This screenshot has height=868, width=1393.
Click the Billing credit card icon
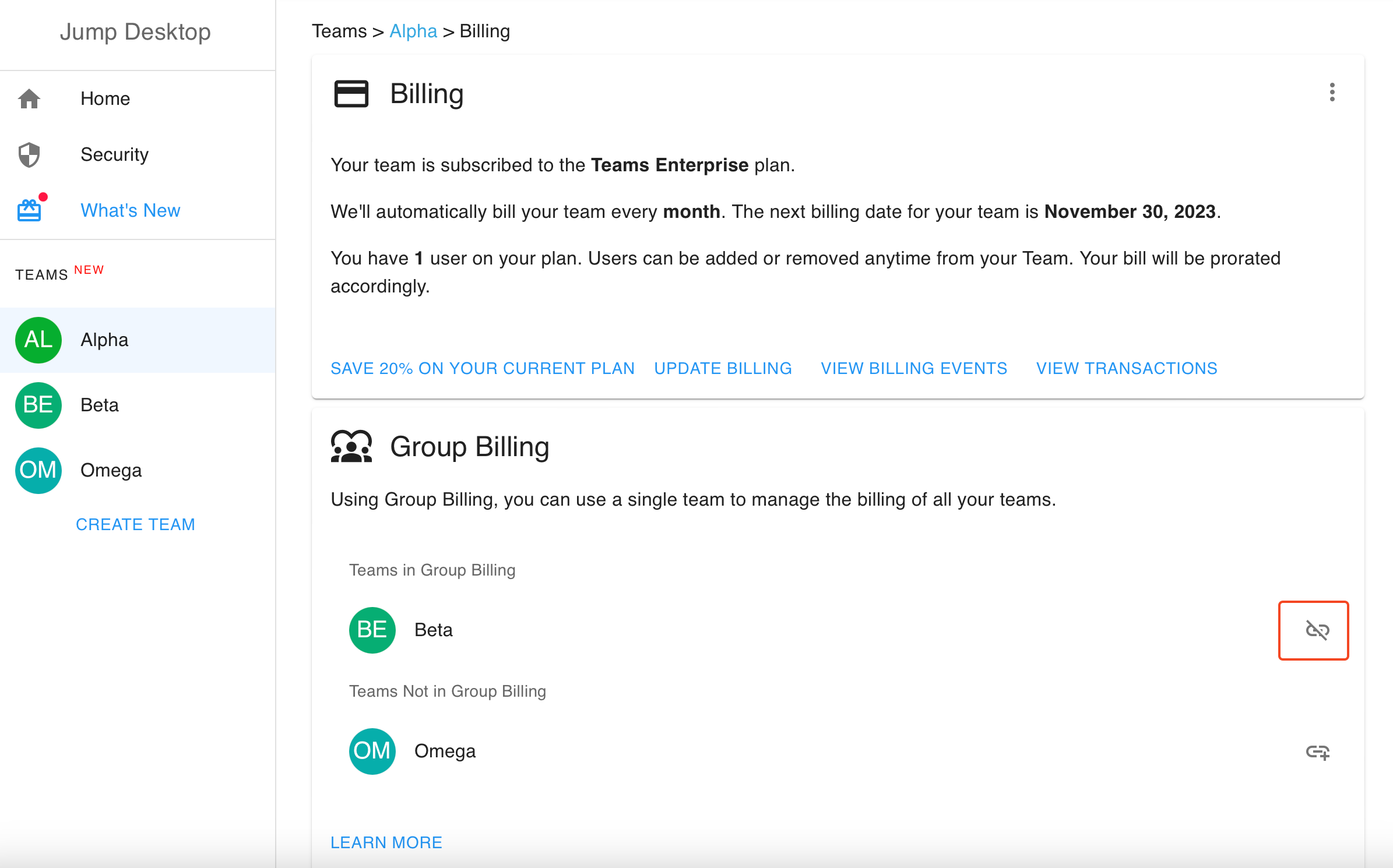351,94
